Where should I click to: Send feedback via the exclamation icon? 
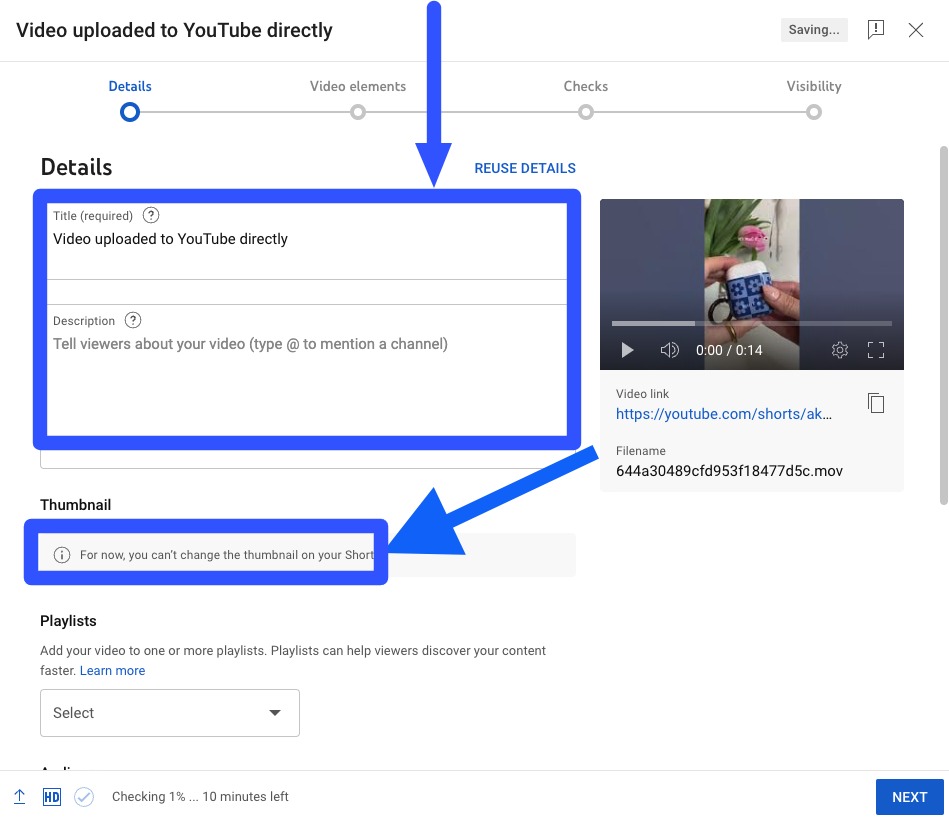coord(876,29)
